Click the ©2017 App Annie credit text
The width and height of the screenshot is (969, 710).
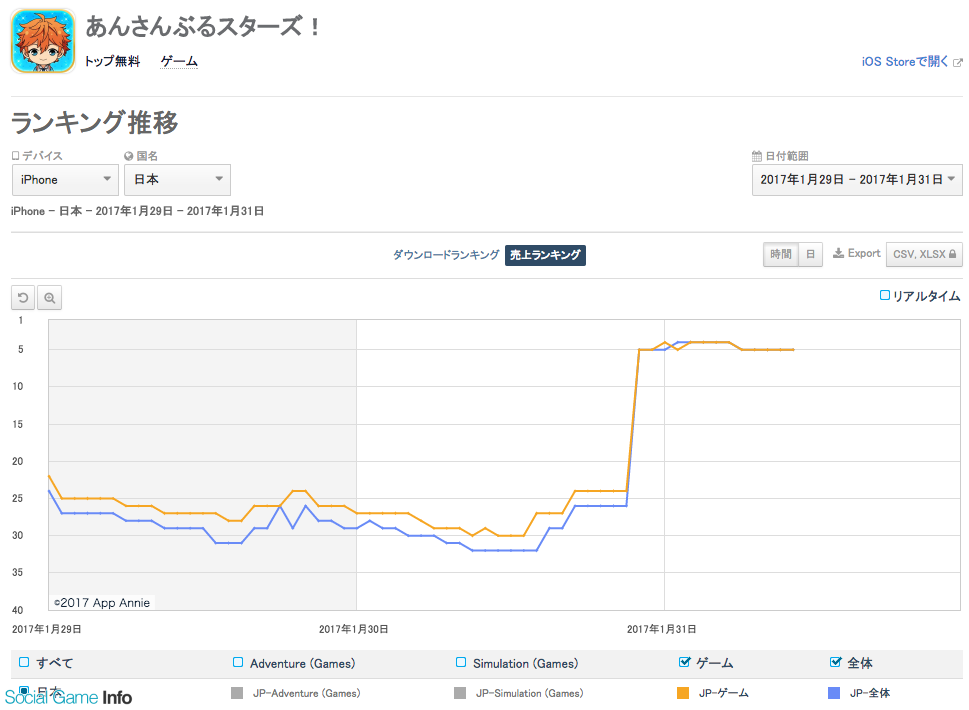tap(102, 602)
